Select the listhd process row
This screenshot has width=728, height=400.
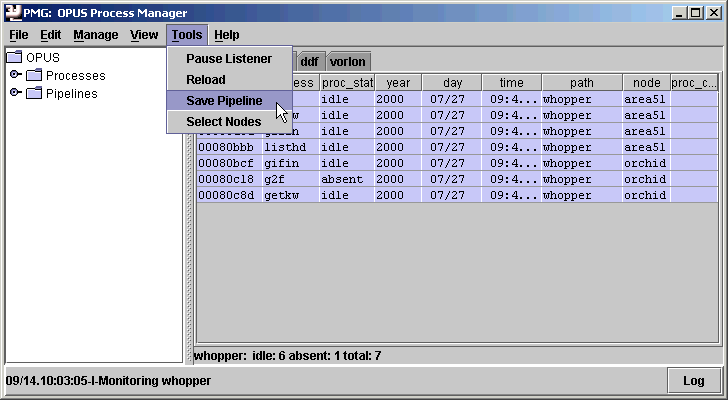tap(290, 148)
